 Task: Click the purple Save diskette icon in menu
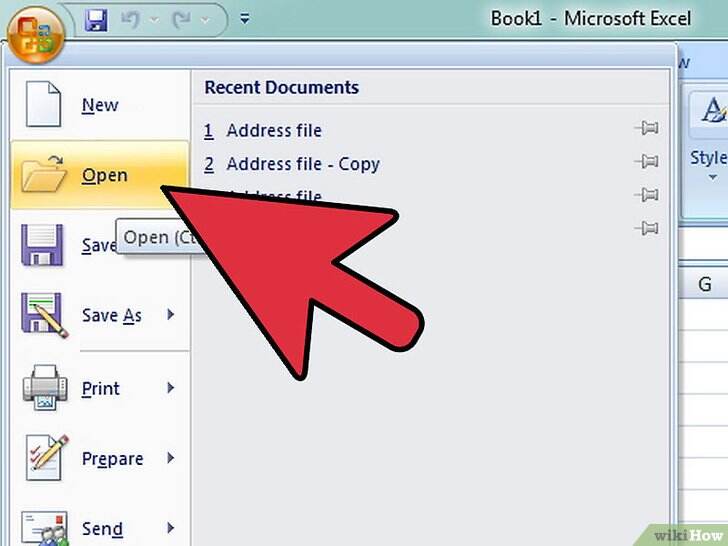[x=42, y=245]
